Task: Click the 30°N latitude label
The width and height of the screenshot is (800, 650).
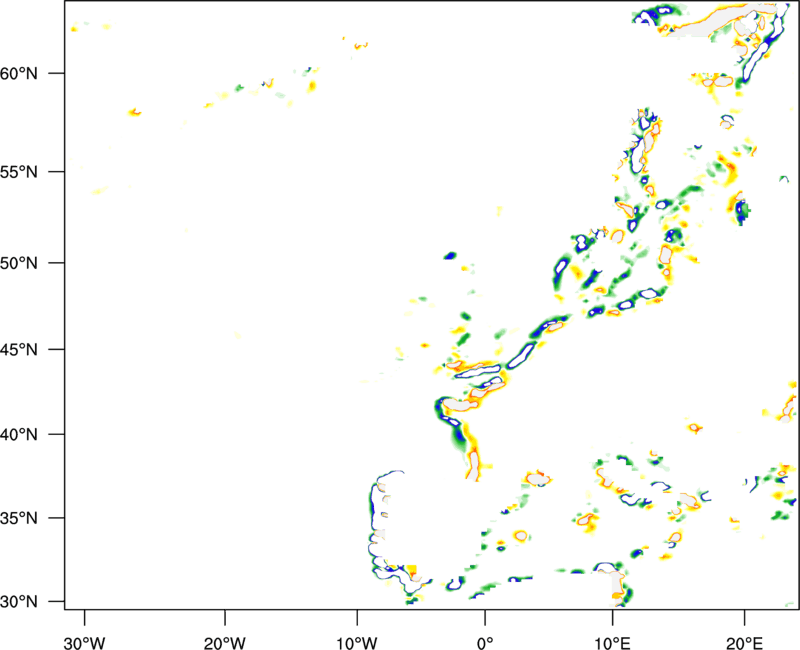Action: click(x=19, y=602)
